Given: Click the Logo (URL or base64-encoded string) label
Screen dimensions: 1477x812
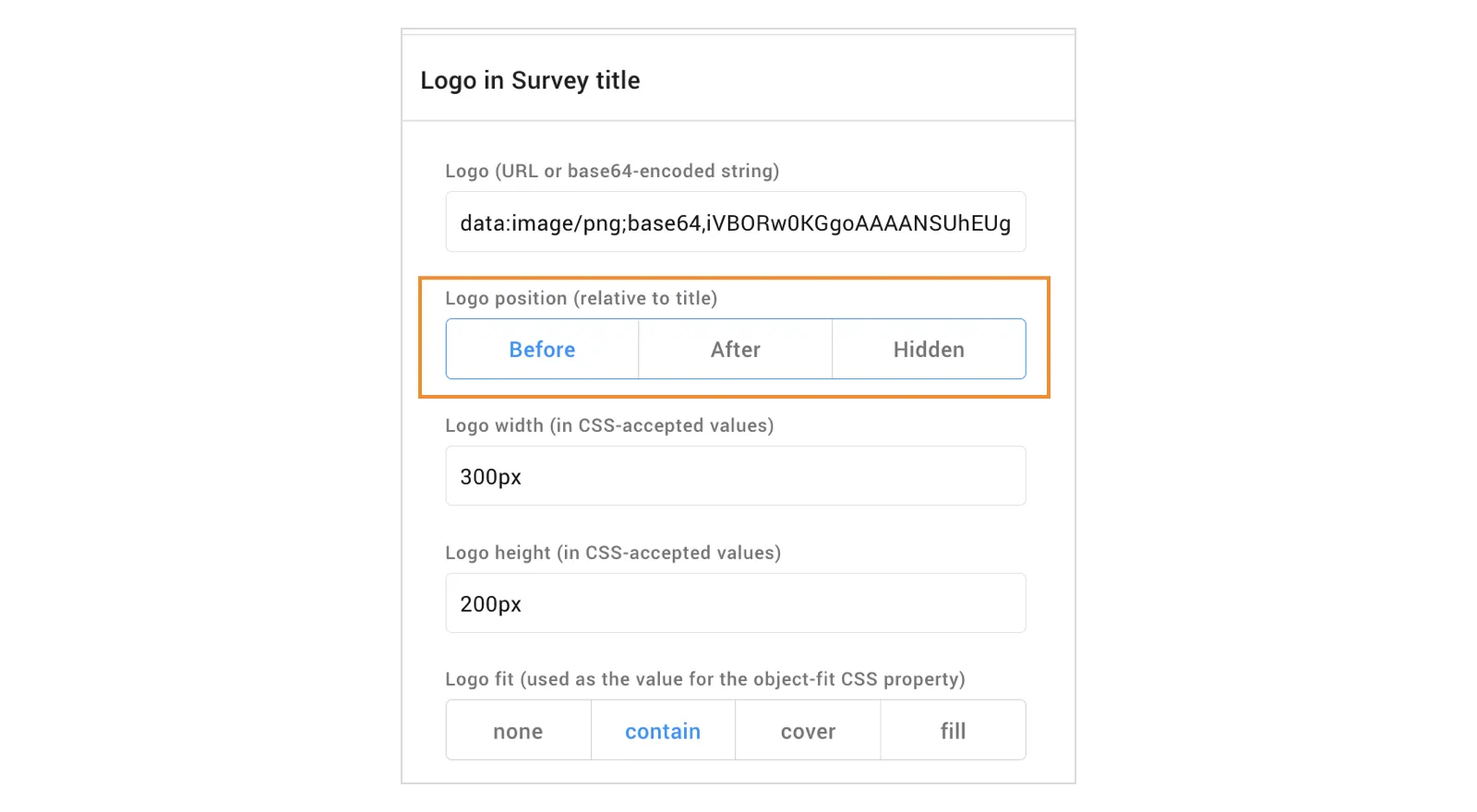Looking at the screenshot, I should coord(612,171).
